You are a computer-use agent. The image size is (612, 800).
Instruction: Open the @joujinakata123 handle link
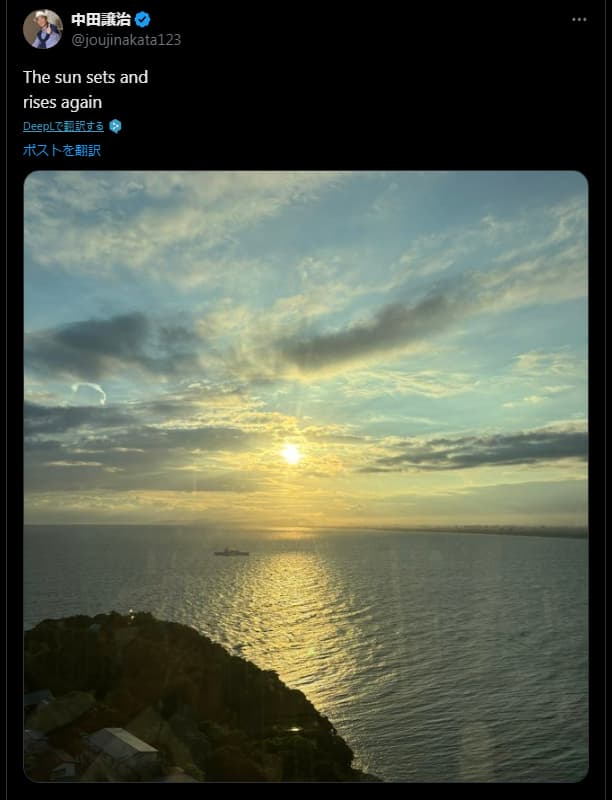click(x=126, y=40)
